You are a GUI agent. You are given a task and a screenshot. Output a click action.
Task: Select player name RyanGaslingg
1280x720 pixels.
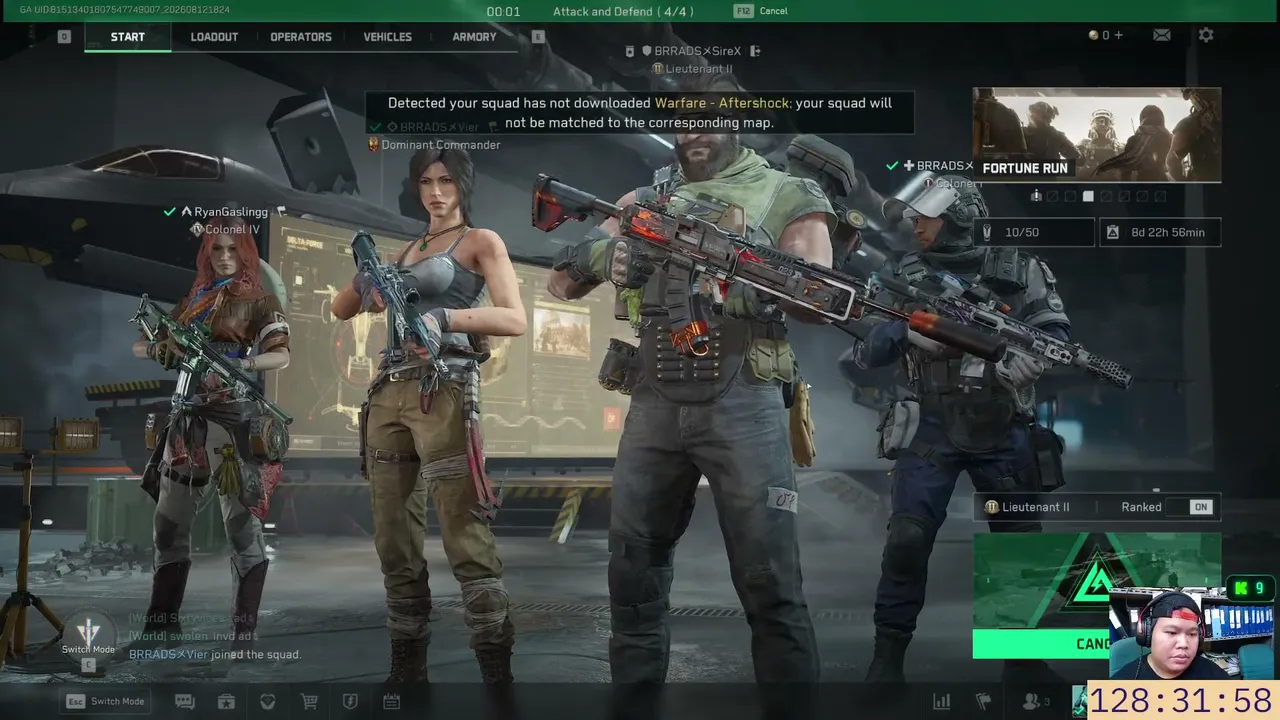pos(231,212)
